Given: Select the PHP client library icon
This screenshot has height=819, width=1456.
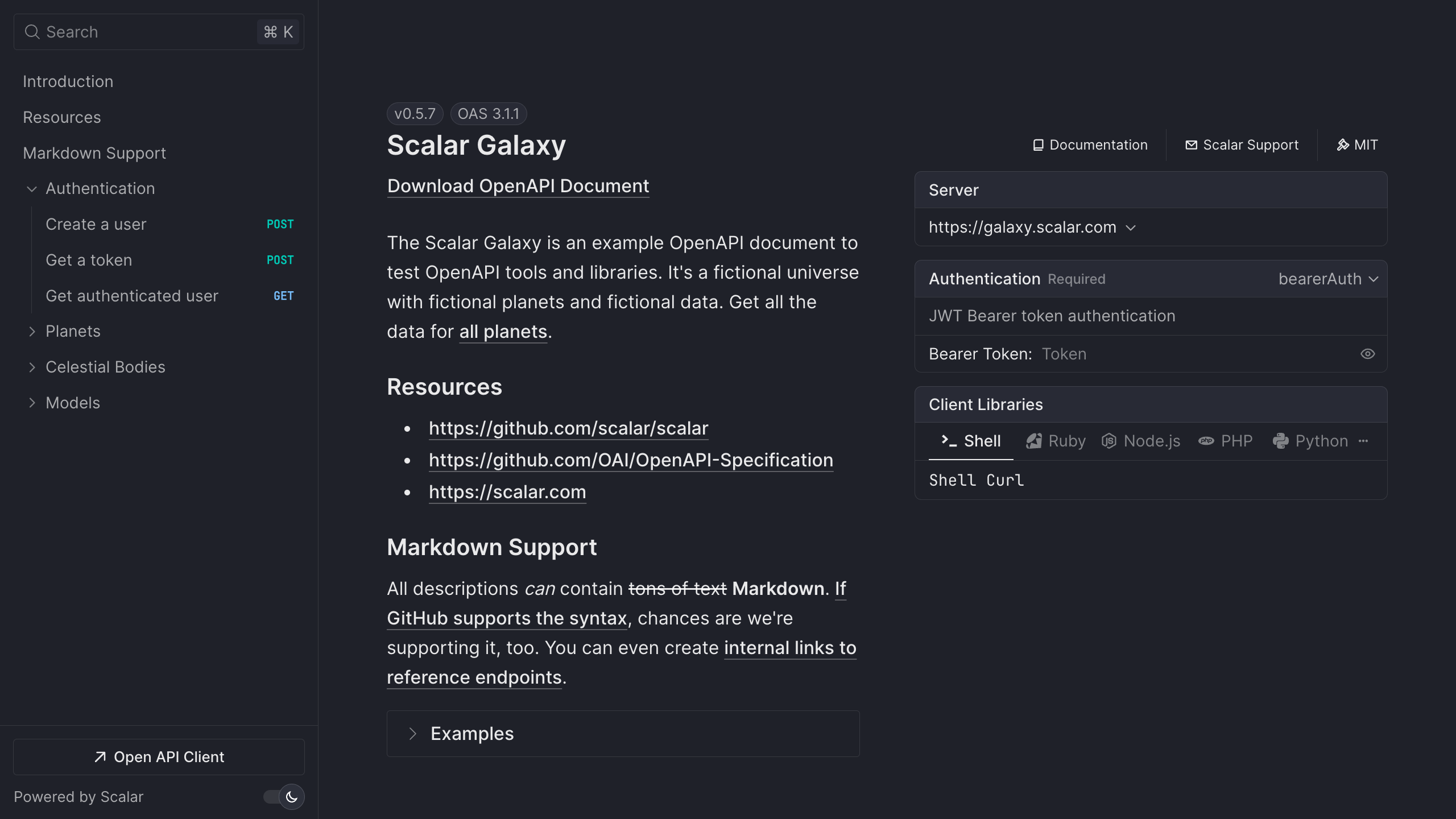Looking at the screenshot, I should pos(1207,441).
